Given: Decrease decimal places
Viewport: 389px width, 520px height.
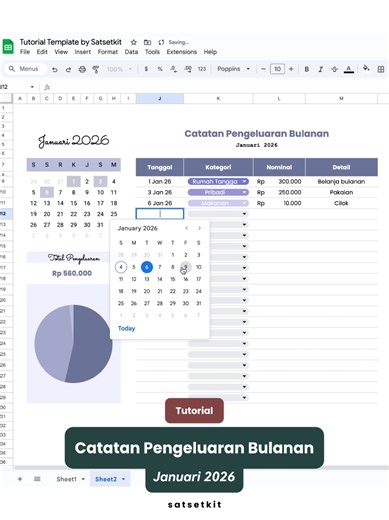Looking at the screenshot, I should tap(173, 69).
